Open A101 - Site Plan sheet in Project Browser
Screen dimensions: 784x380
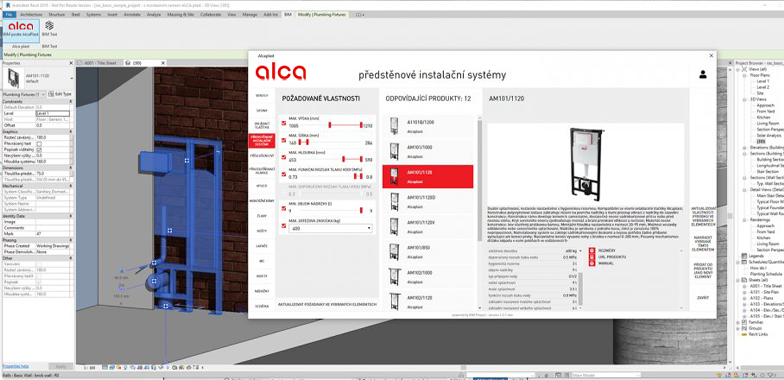point(764,292)
